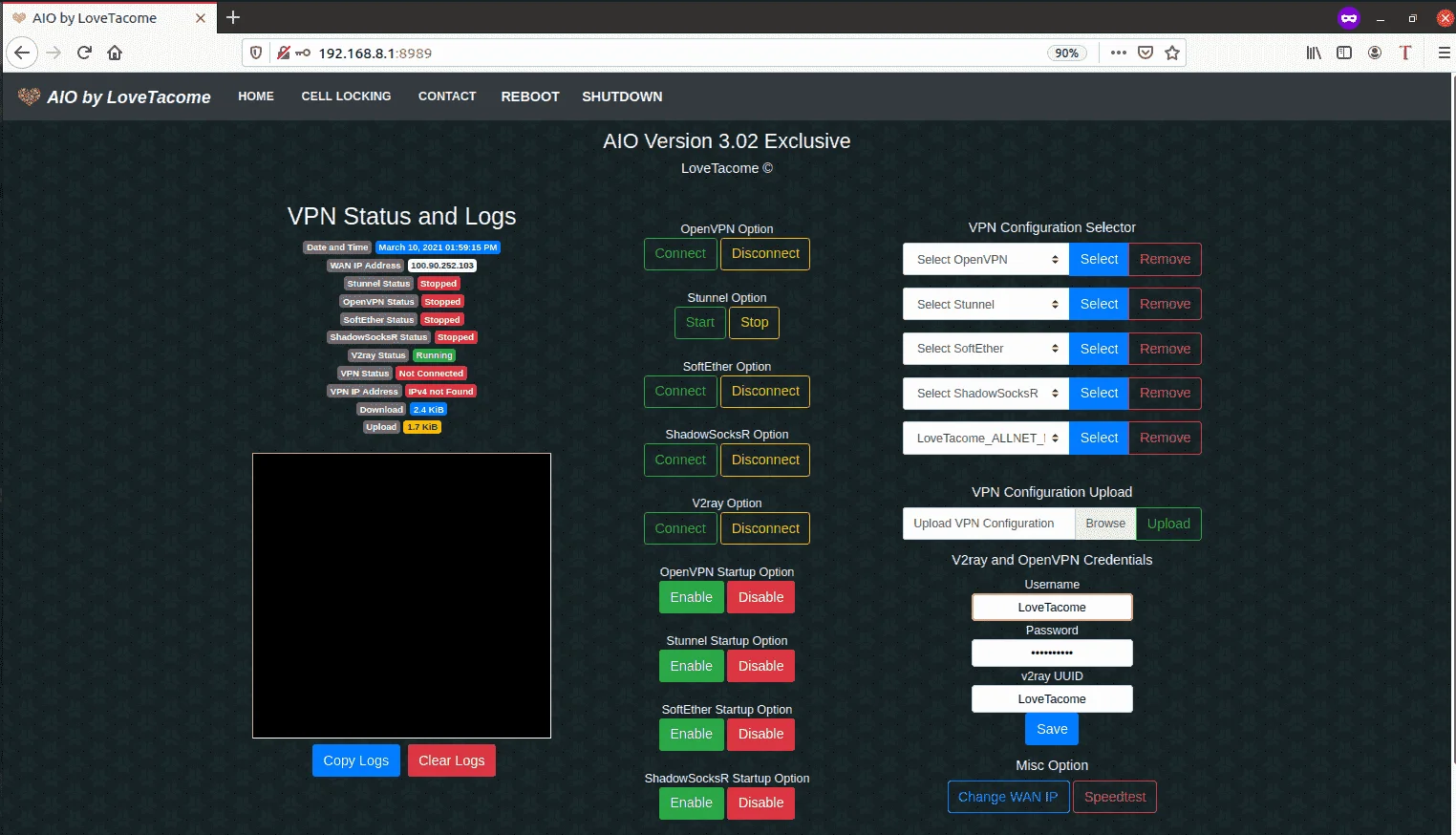Disable OpenVPN startup option
The width and height of the screenshot is (1456, 835).
point(760,597)
